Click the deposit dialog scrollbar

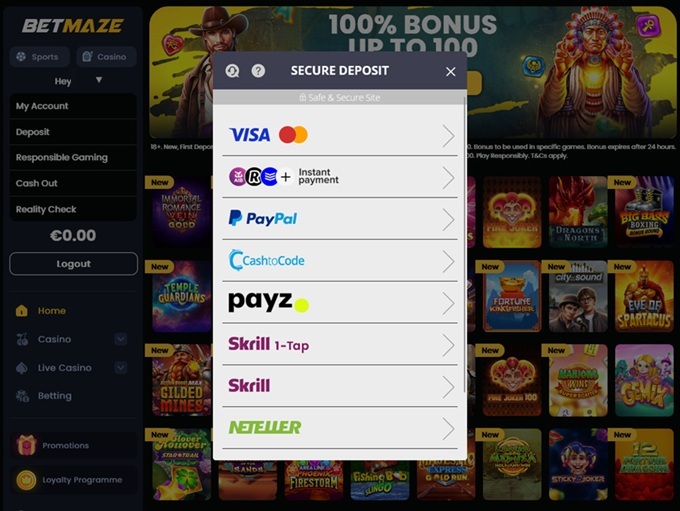[465, 243]
